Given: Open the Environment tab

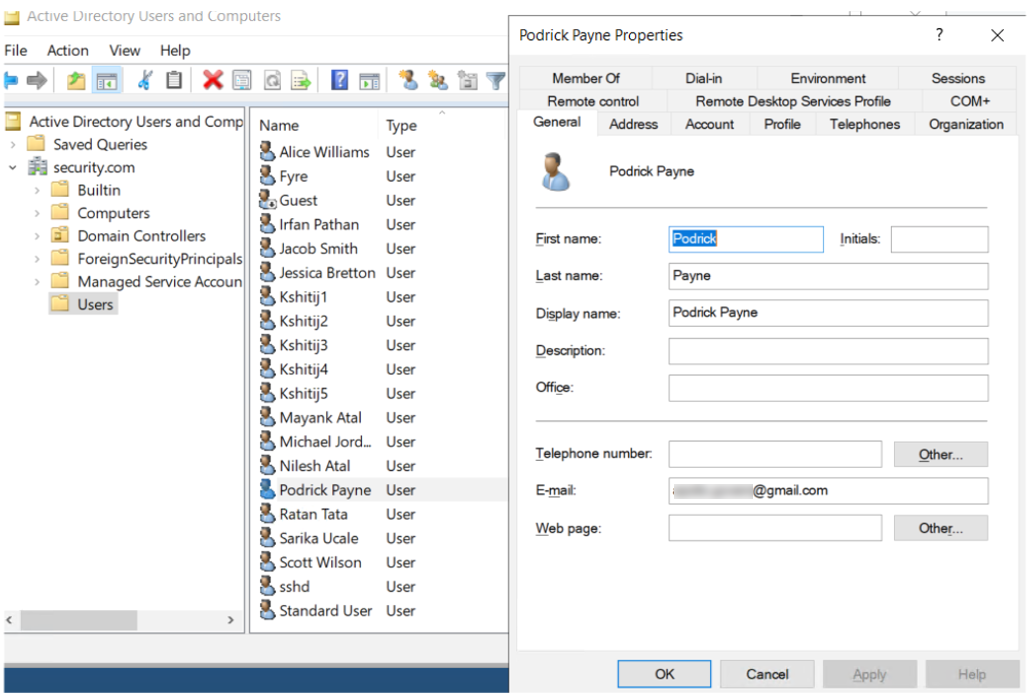Looking at the screenshot, I should (828, 78).
